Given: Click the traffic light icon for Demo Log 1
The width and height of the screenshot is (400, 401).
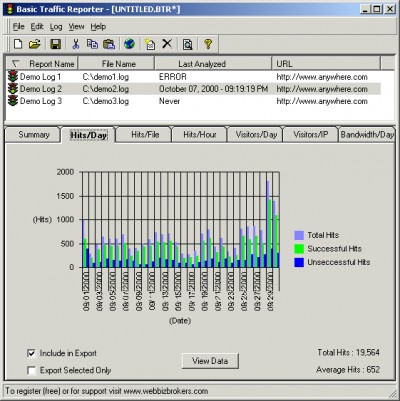Looking at the screenshot, I should [x=13, y=77].
